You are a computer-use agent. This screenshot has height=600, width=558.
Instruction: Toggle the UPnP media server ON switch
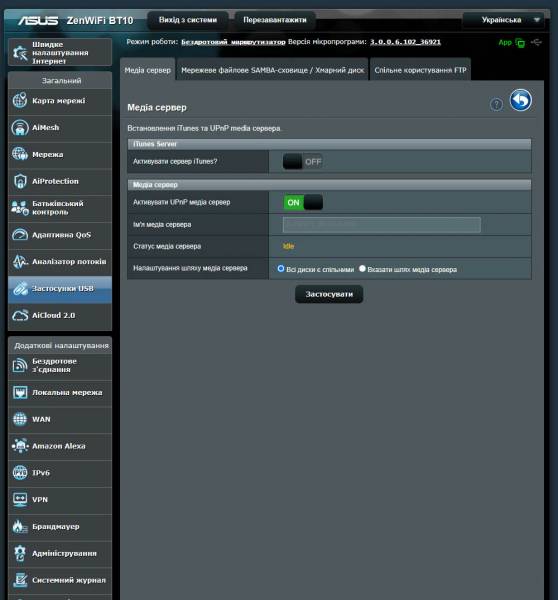tap(303, 202)
